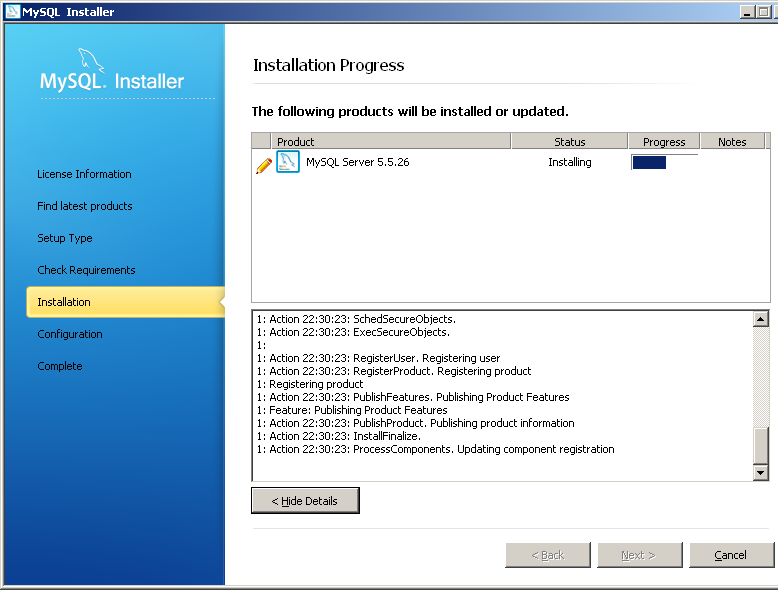778x590 pixels.
Task: Click the InstallFinalize log line
Action: [339, 436]
